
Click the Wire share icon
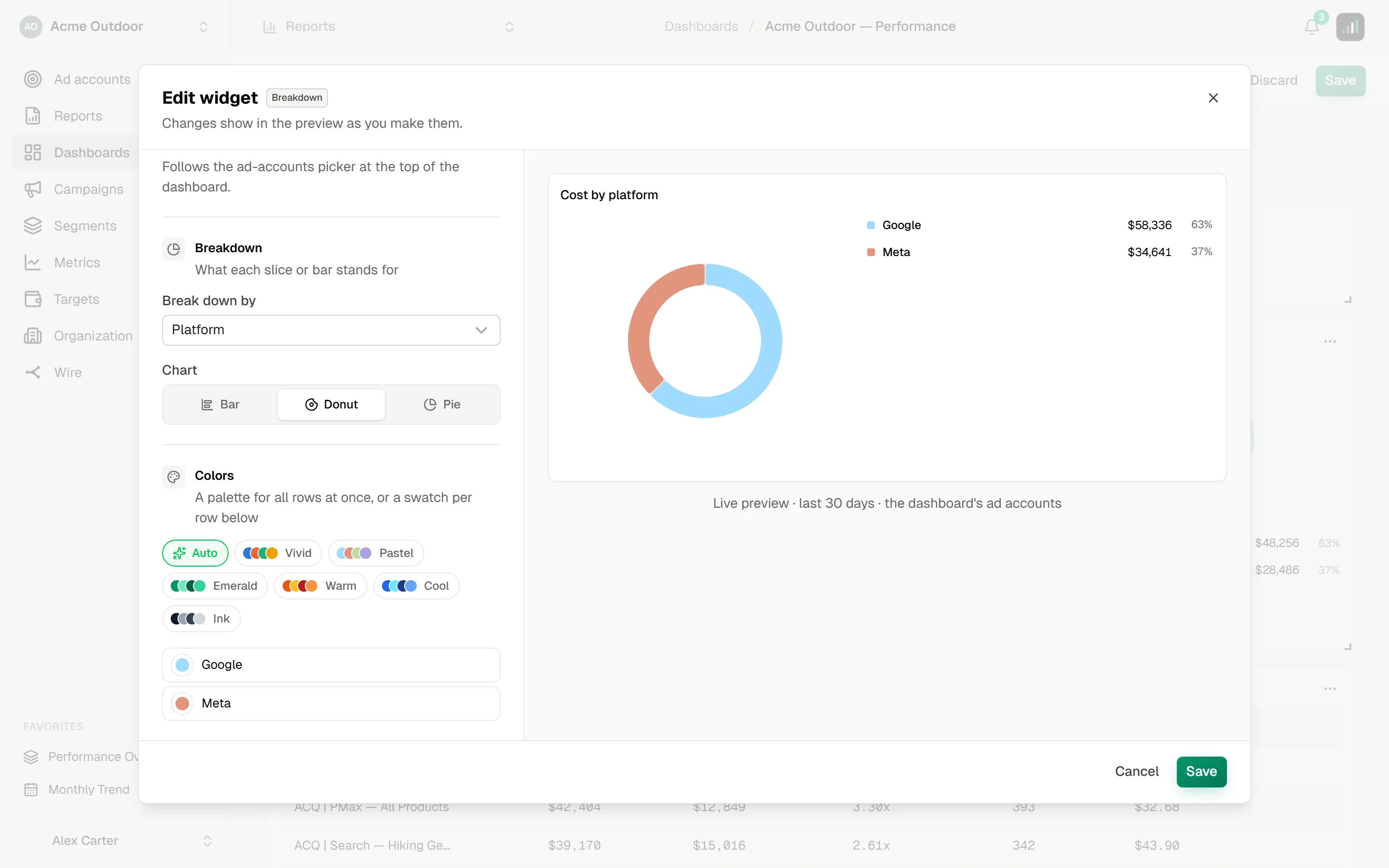[x=33, y=373]
